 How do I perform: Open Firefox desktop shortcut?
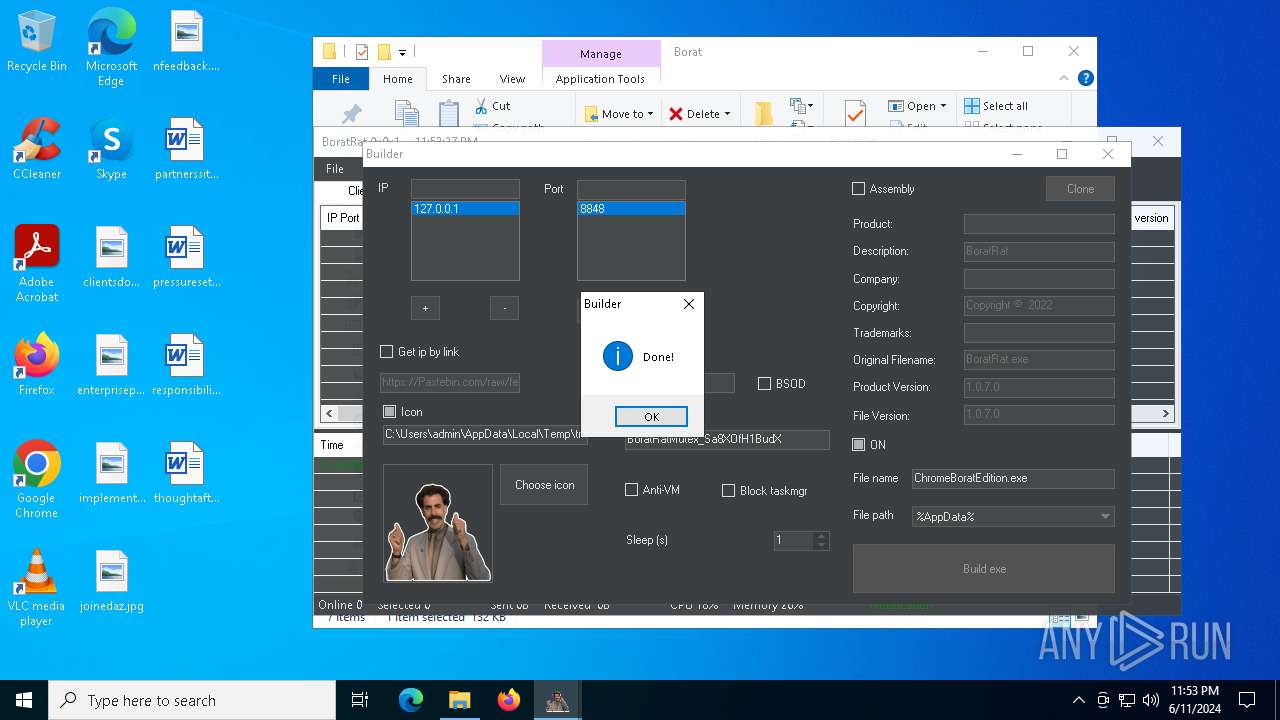tap(37, 366)
